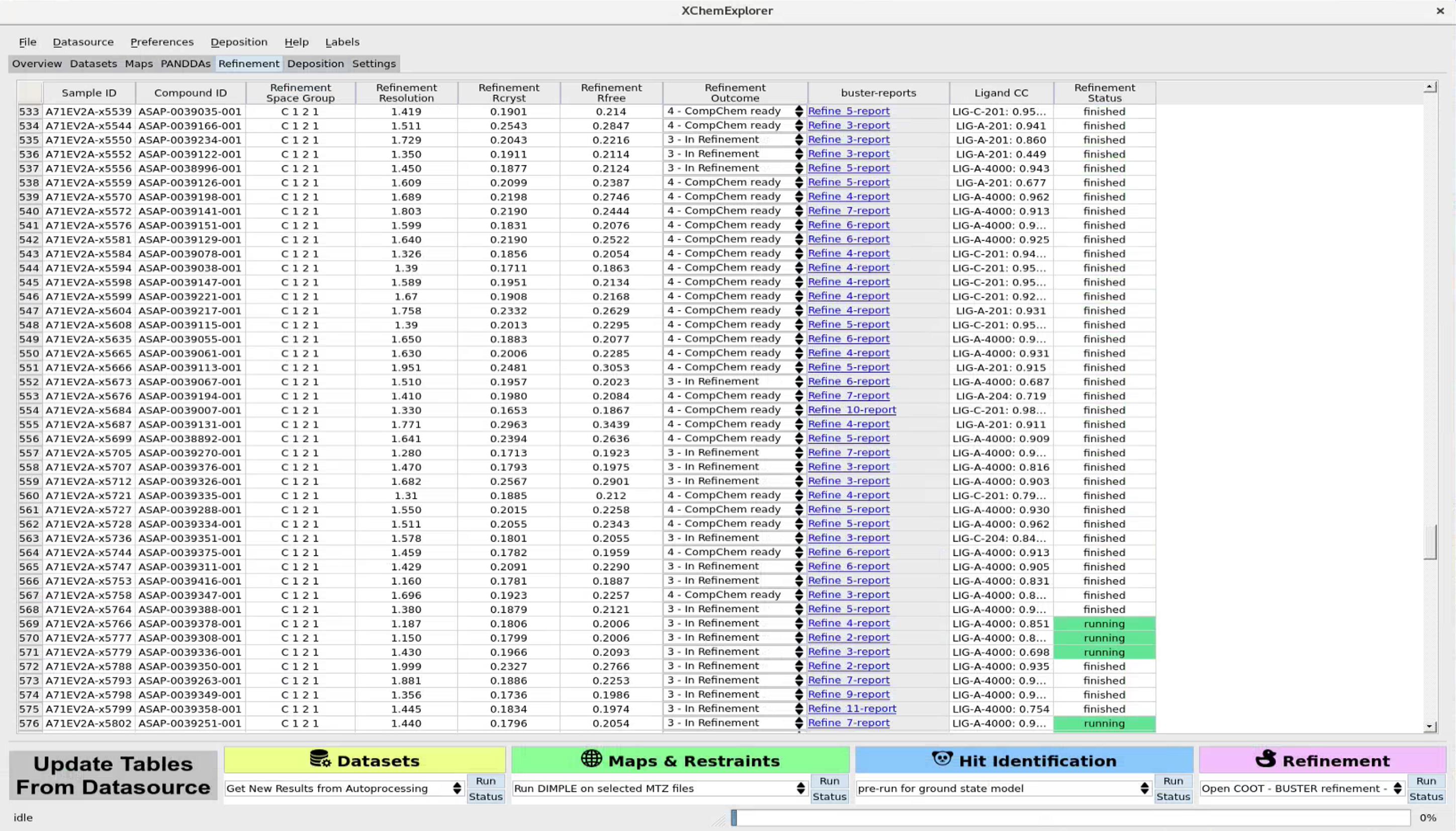Open Refinement Outcome dropdown for A71EV2A-x5550
This screenshot has width=1456, height=831.
click(x=735, y=139)
